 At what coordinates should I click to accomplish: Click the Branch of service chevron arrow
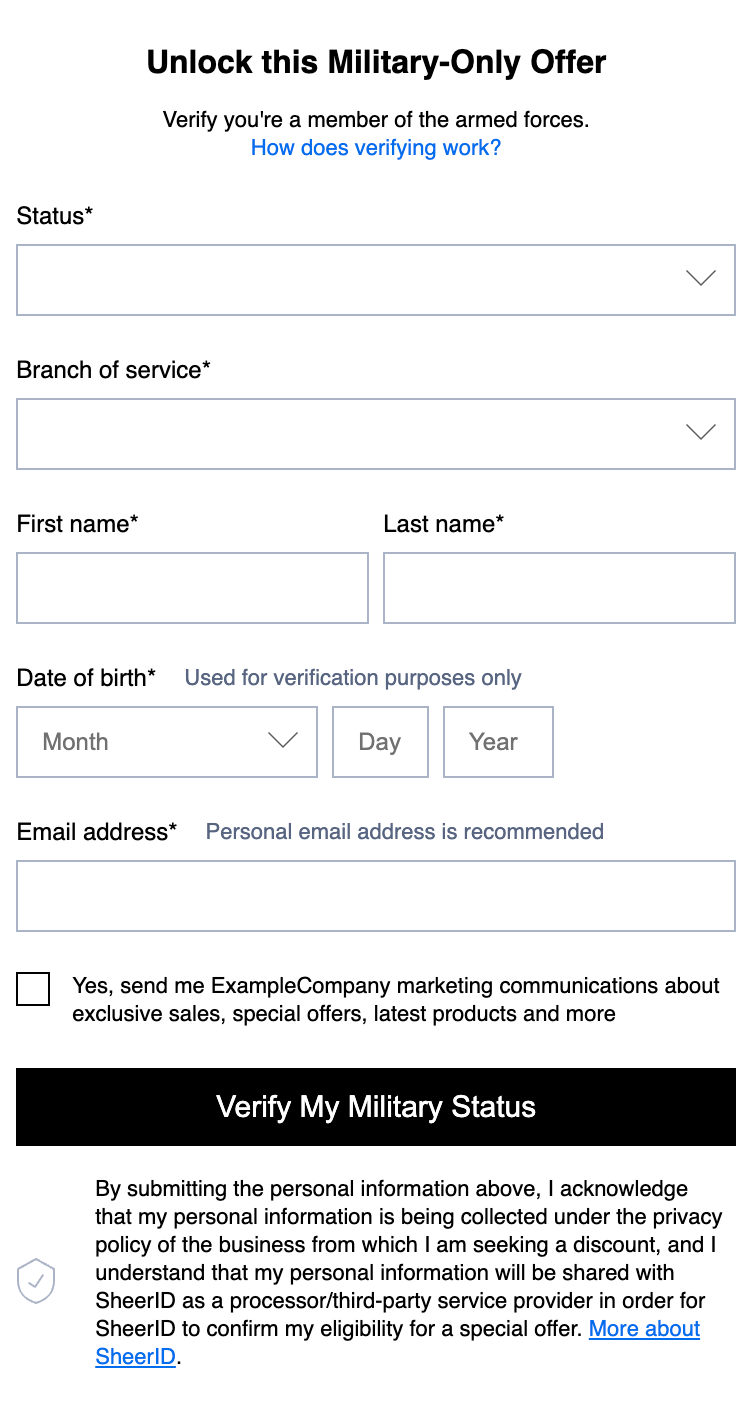pos(701,433)
